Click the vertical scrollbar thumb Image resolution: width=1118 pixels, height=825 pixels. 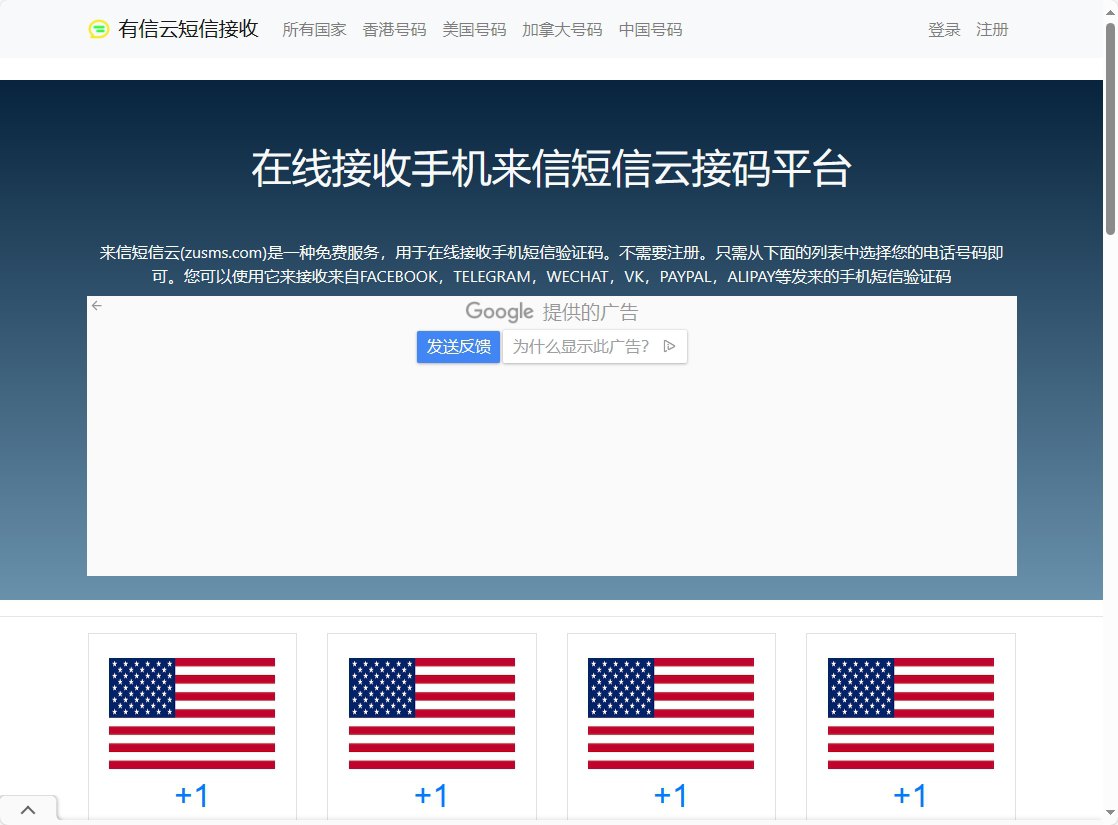click(x=1110, y=128)
